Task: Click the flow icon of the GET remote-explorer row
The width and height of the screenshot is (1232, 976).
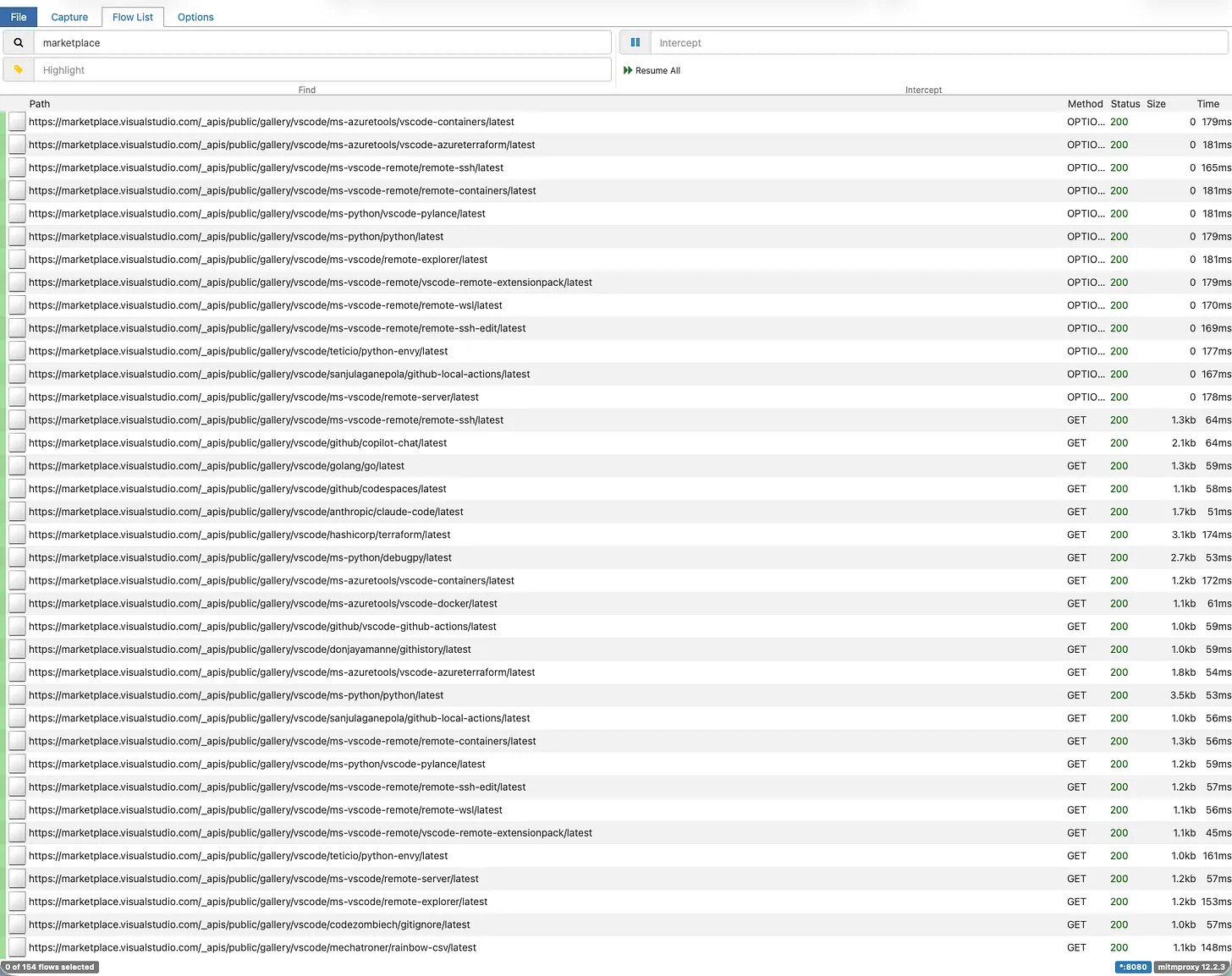Action: (x=17, y=902)
